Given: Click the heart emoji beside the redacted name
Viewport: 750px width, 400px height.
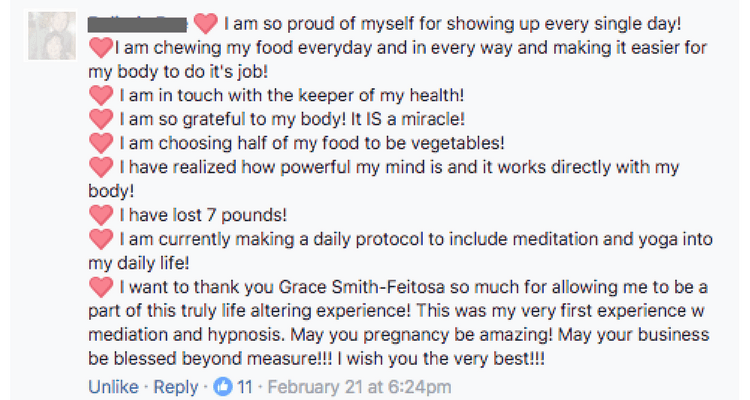Looking at the screenshot, I should pyautogui.click(x=206, y=24).
